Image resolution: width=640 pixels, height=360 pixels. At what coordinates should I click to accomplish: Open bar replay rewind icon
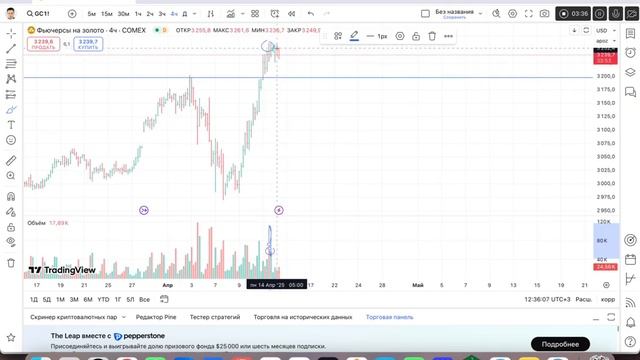tap(291, 14)
